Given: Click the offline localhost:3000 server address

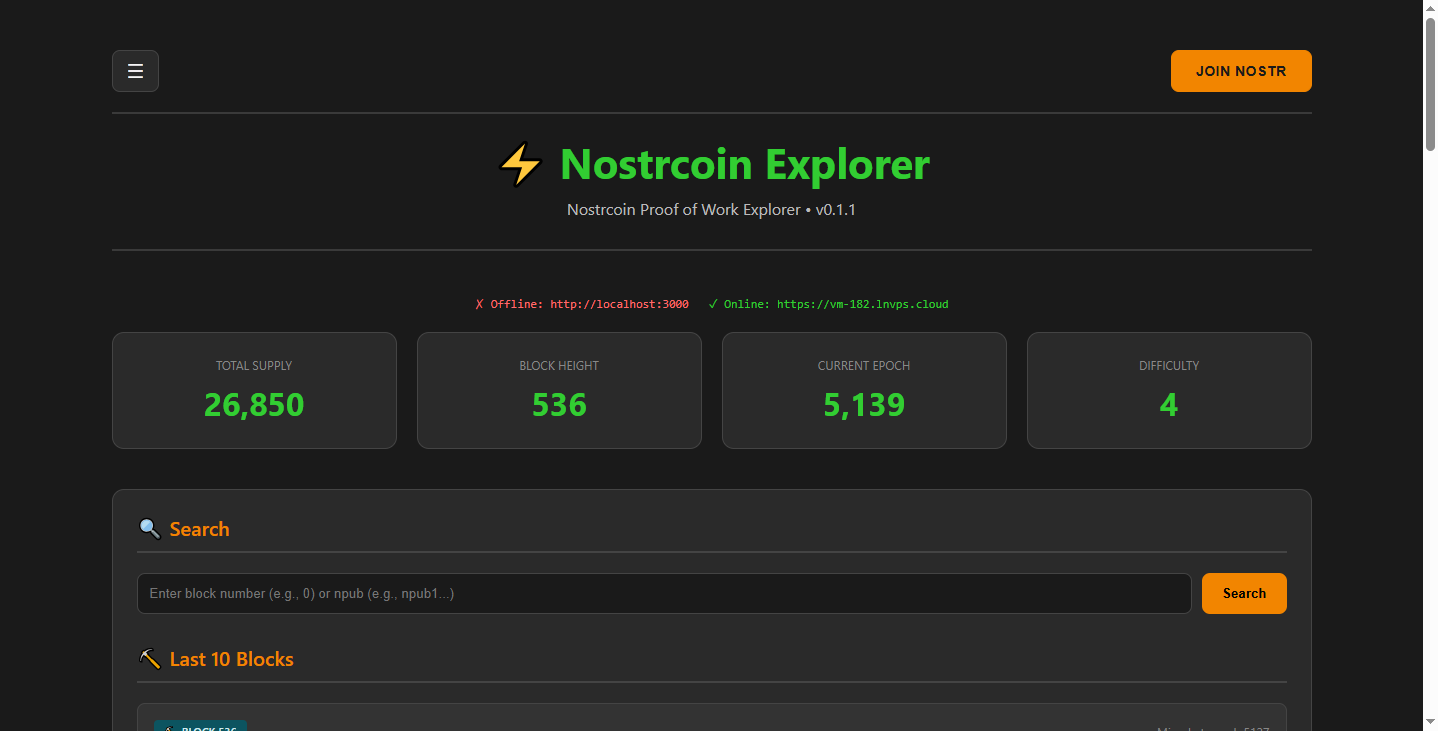Looking at the screenshot, I should 619,304.
